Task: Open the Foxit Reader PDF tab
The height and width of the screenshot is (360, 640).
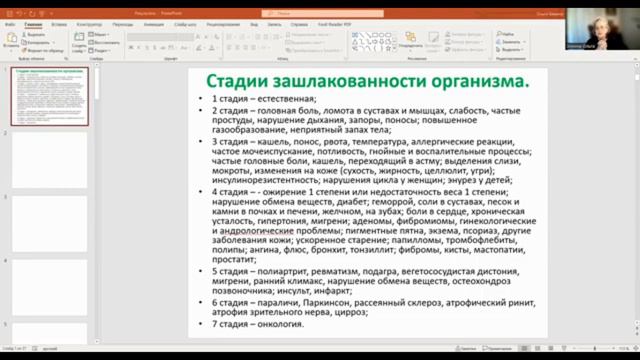Action: 334,25
